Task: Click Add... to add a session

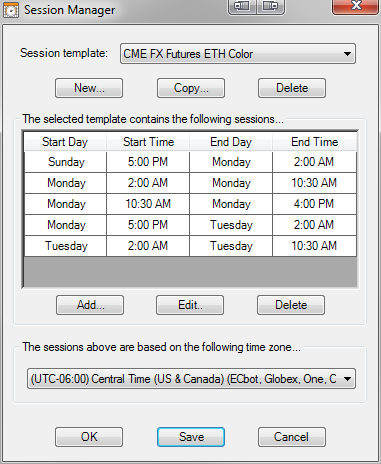Action: [90, 305]
